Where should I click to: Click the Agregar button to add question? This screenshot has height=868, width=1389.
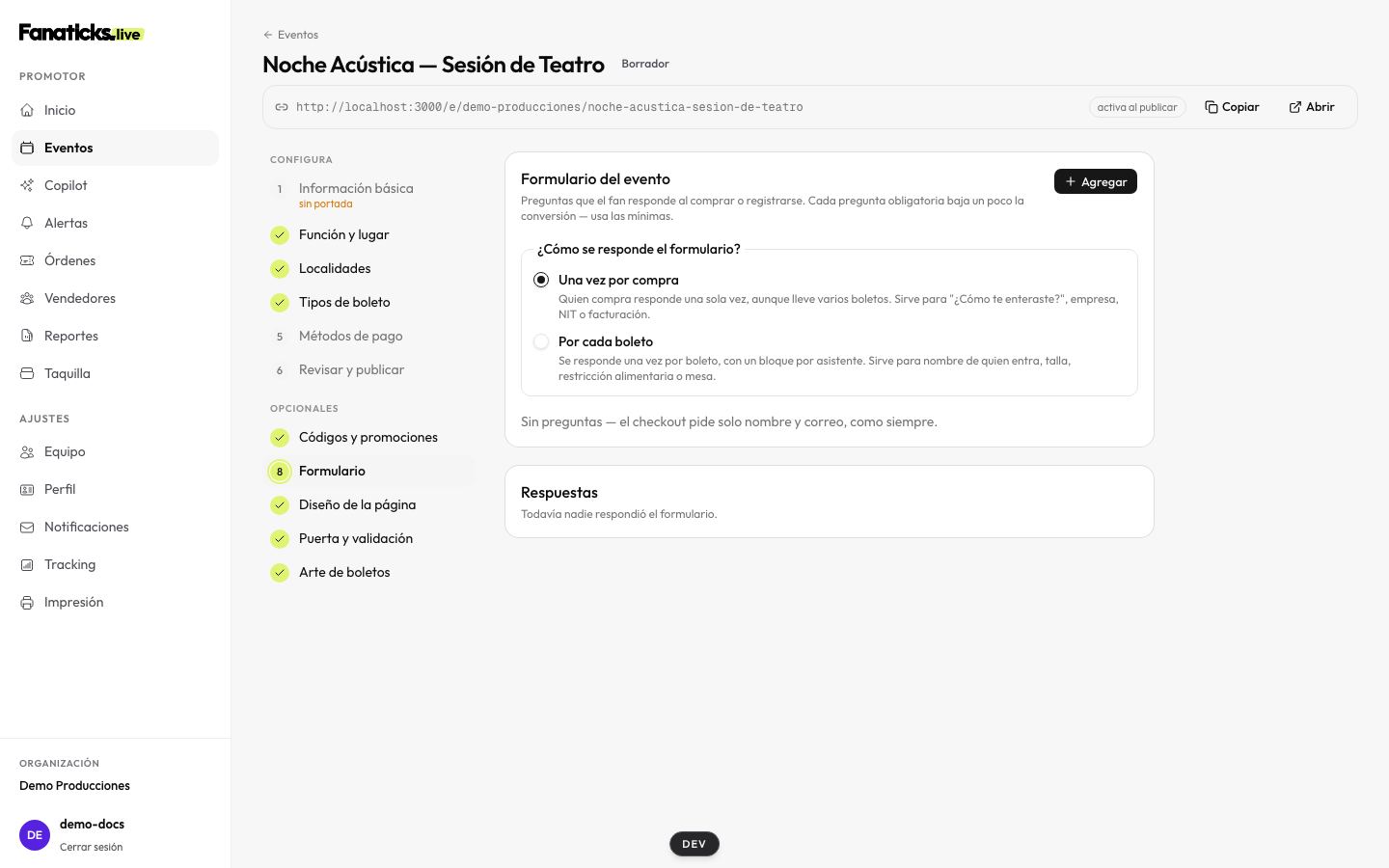[1096, 181]
